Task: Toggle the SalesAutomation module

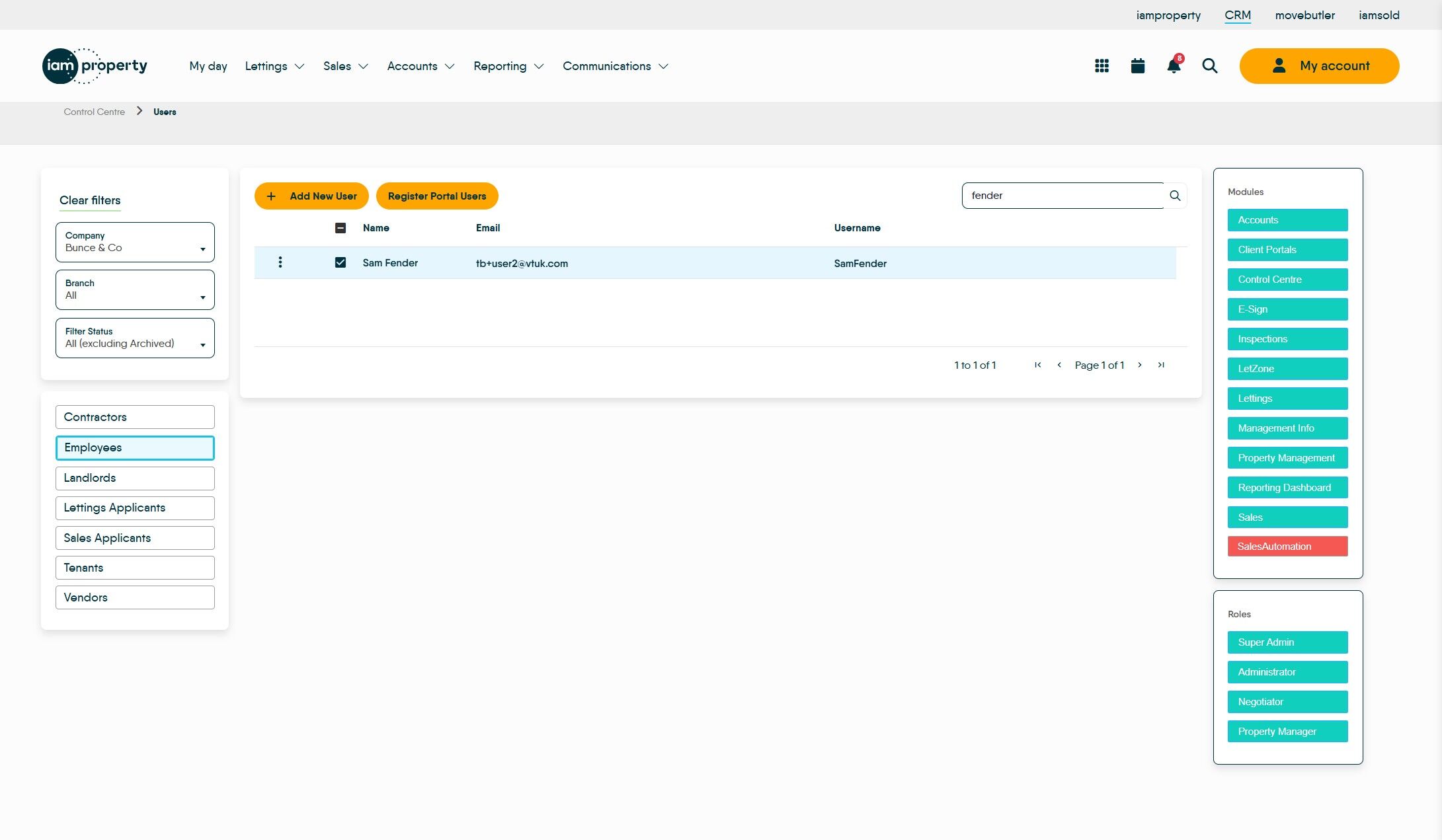Action: point(1287,547)
